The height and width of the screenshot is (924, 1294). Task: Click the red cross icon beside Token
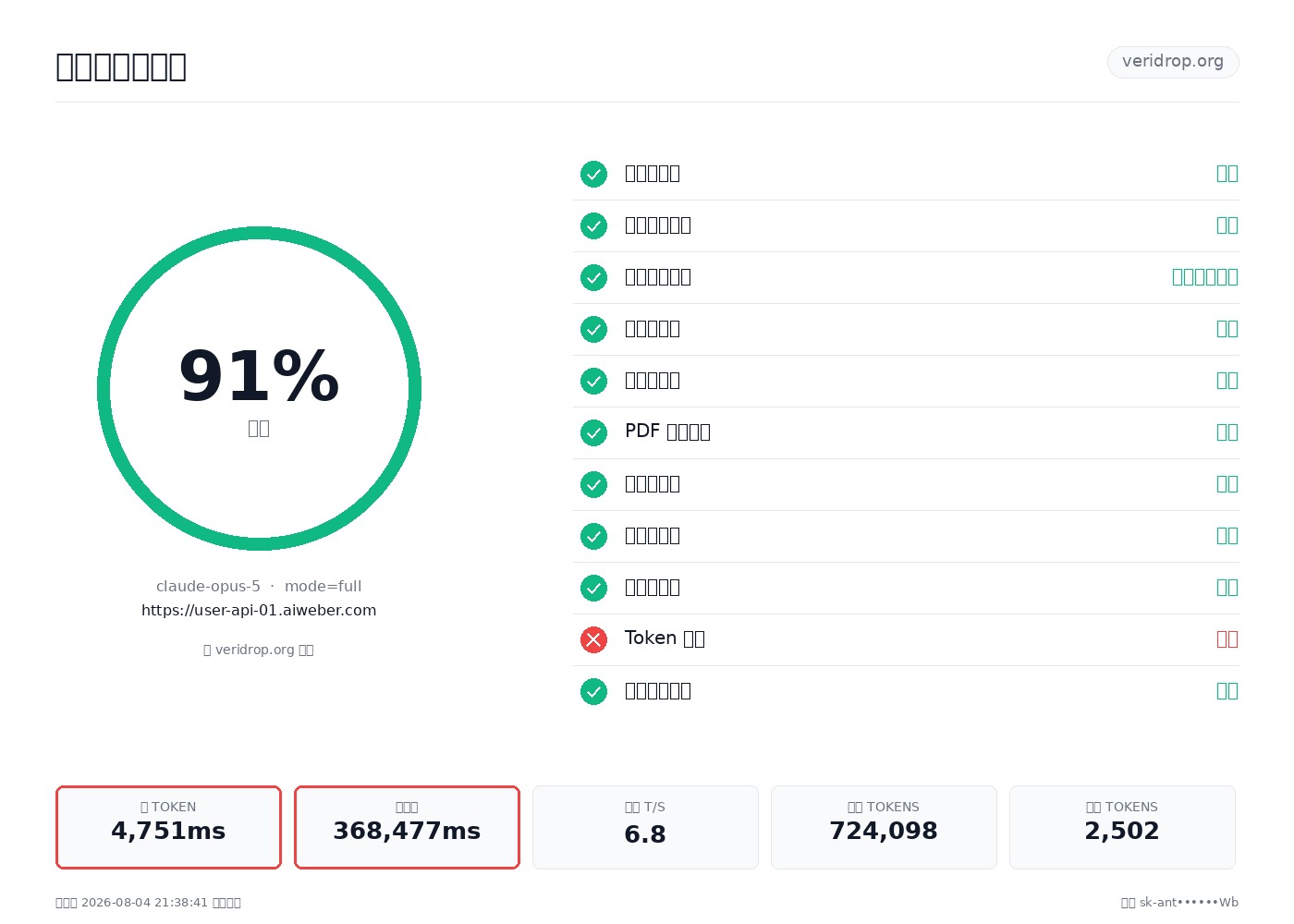click(x=593, y=639)
